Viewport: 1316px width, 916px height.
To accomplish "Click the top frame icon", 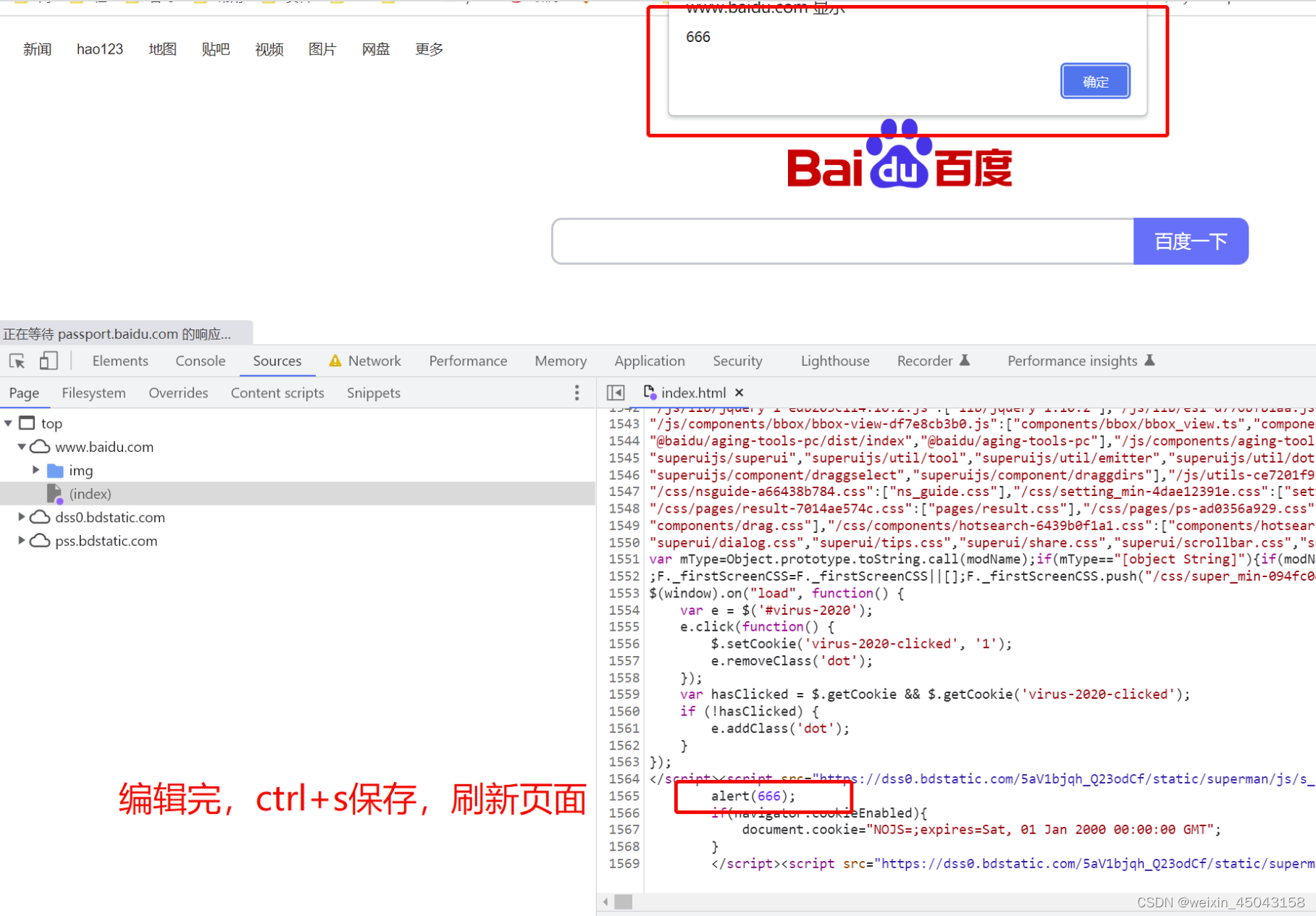I will 27,423.
